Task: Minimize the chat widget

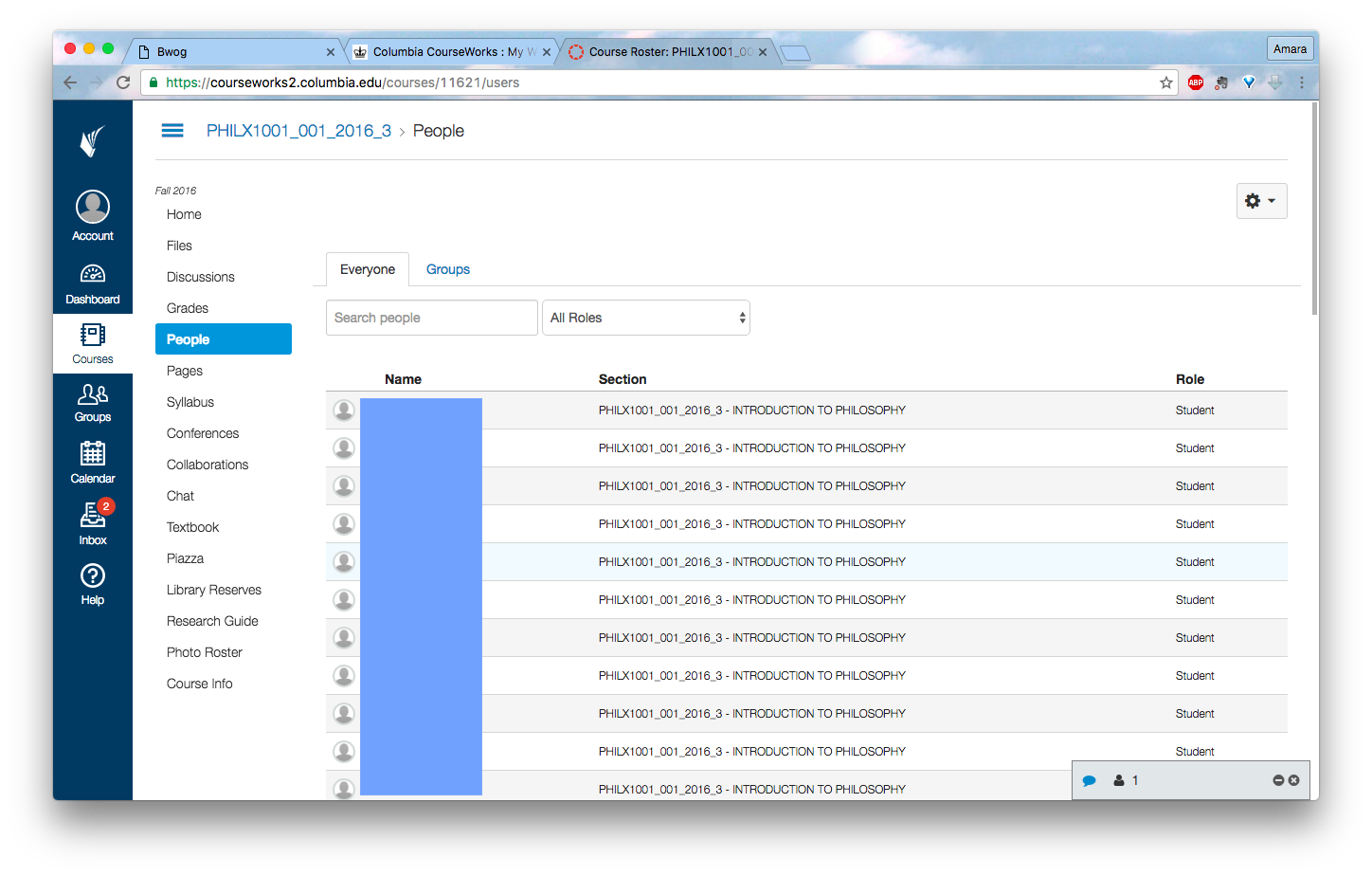Action: tap(1278, 780)
